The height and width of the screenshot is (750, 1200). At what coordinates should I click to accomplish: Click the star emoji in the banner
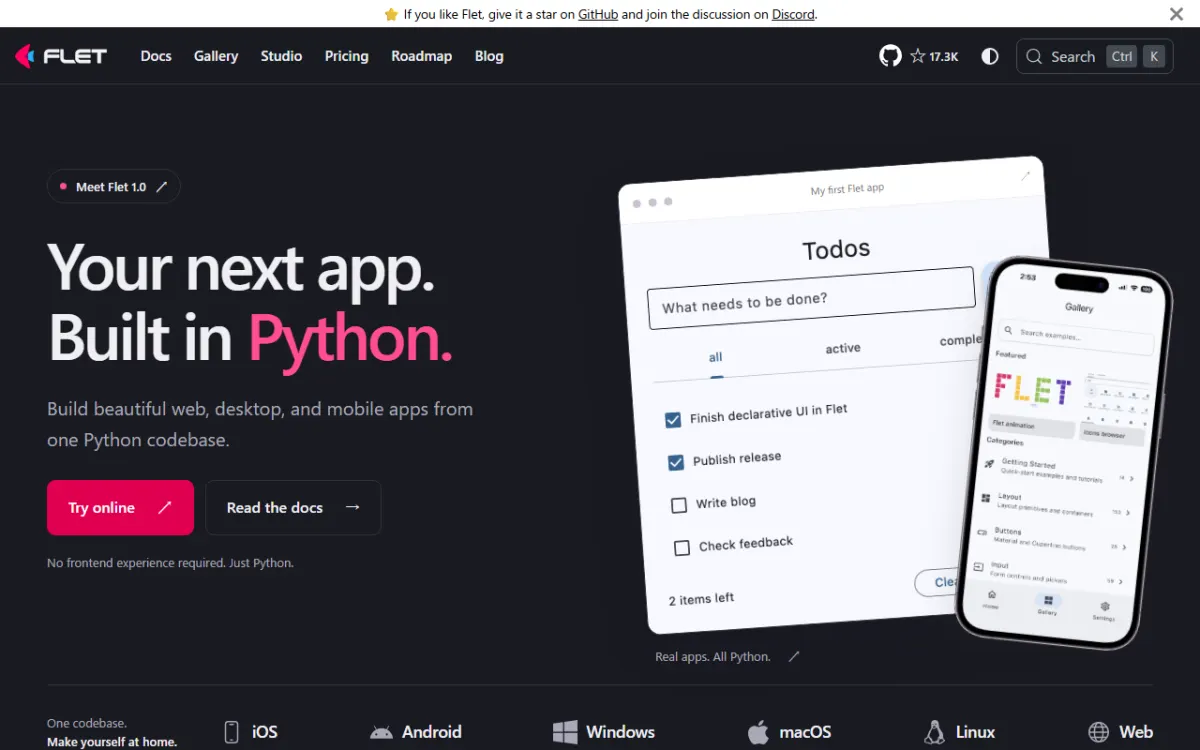point(391,14)
